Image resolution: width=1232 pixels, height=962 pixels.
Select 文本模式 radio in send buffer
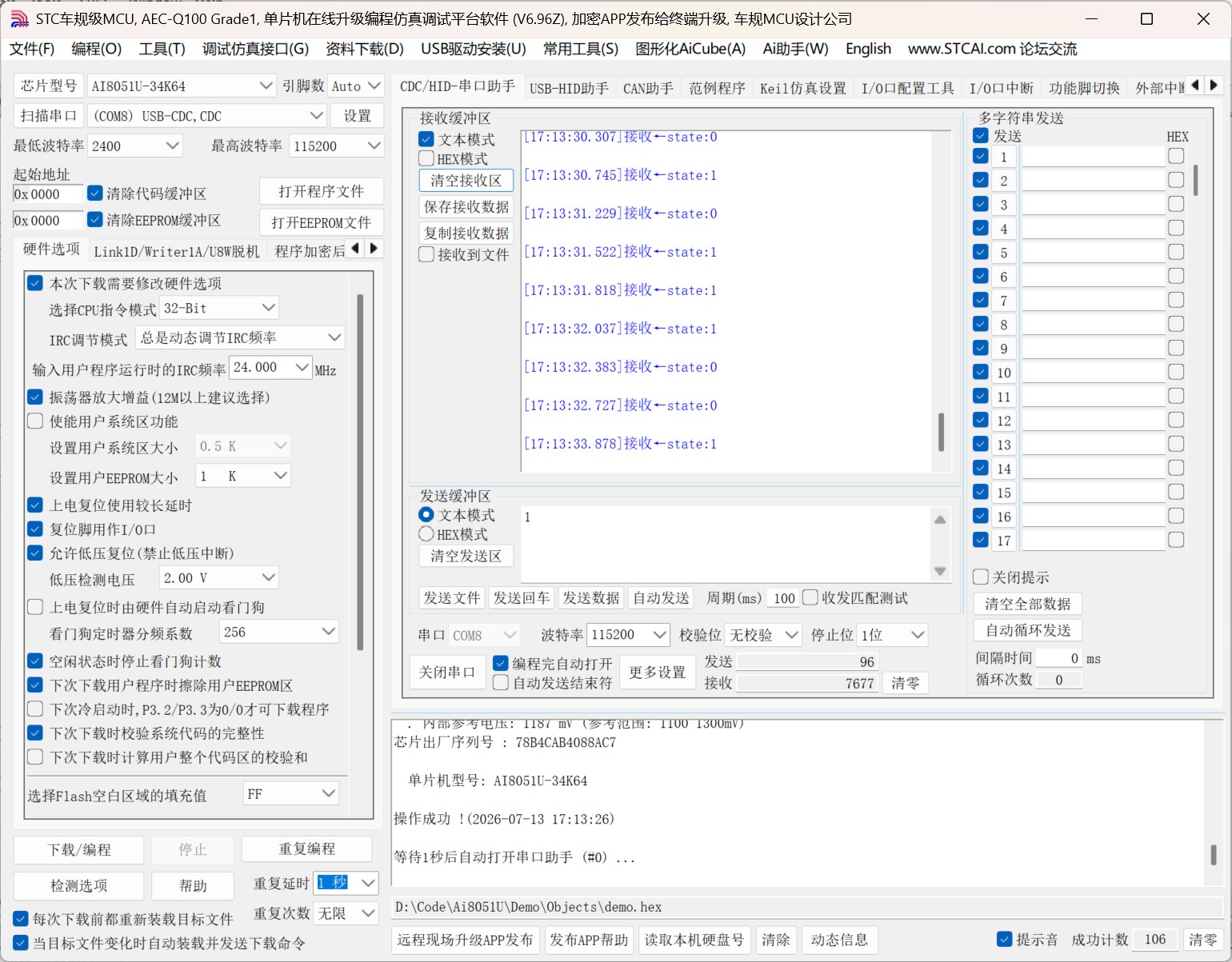tap(426, 514)
